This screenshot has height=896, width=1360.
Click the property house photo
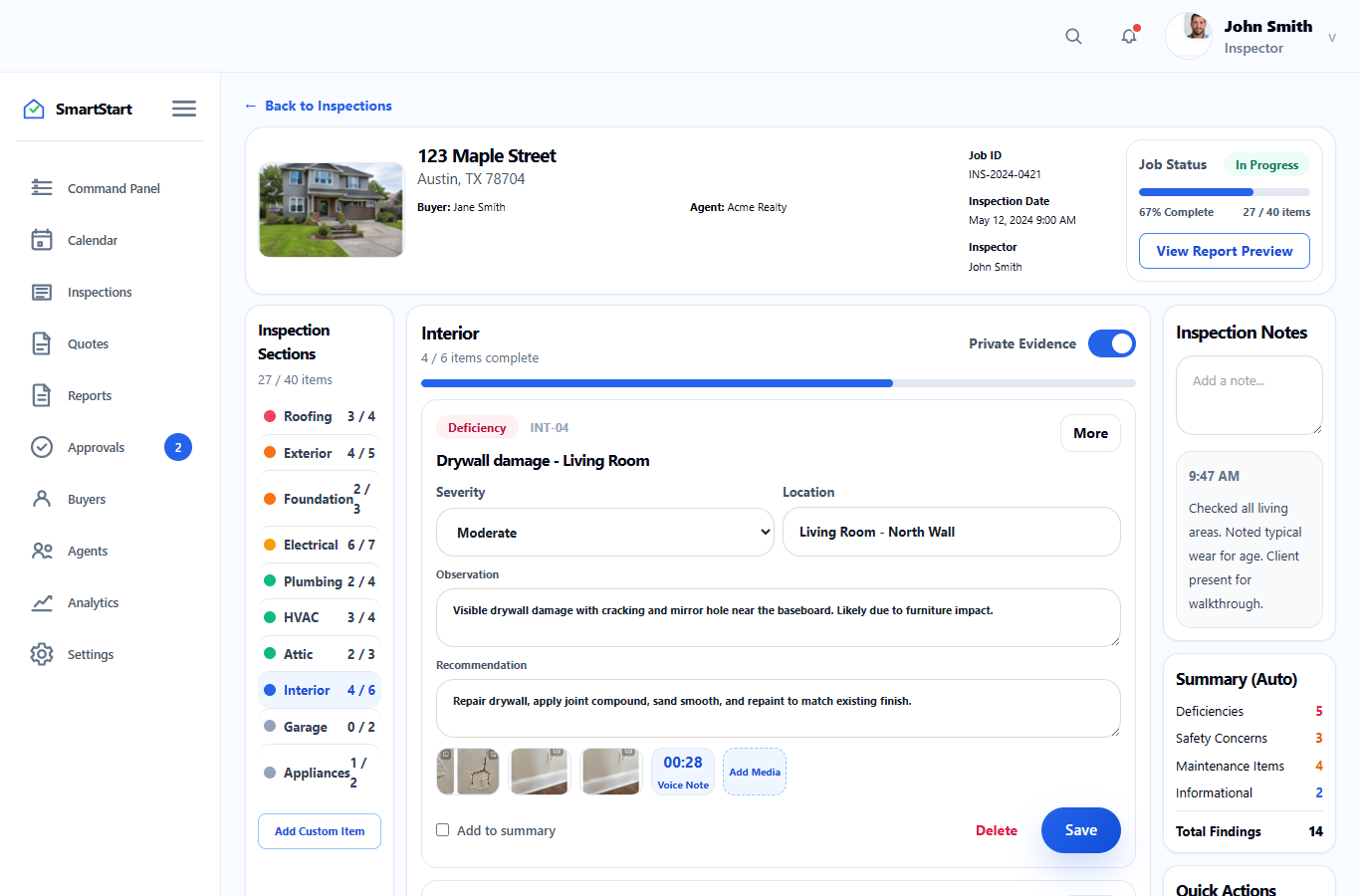point(332,210)
